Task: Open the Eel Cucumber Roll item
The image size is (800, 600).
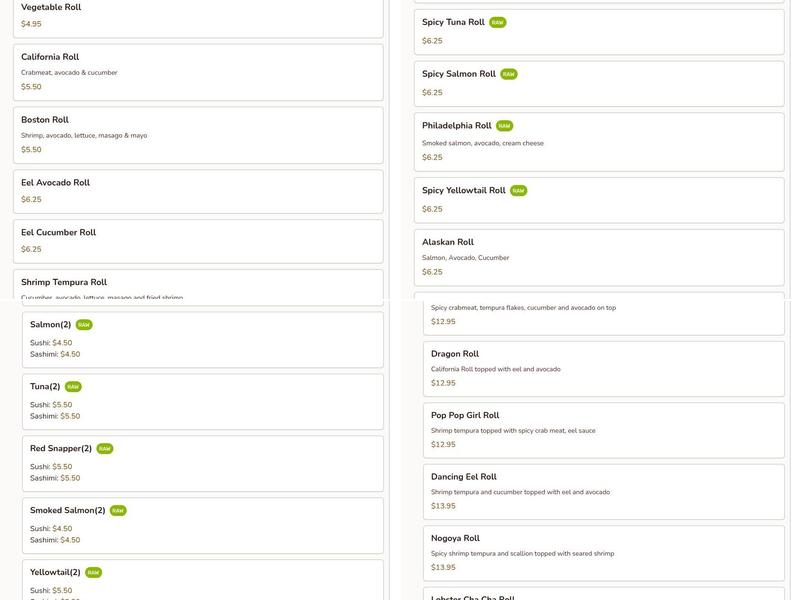Action: pos(198,241)
